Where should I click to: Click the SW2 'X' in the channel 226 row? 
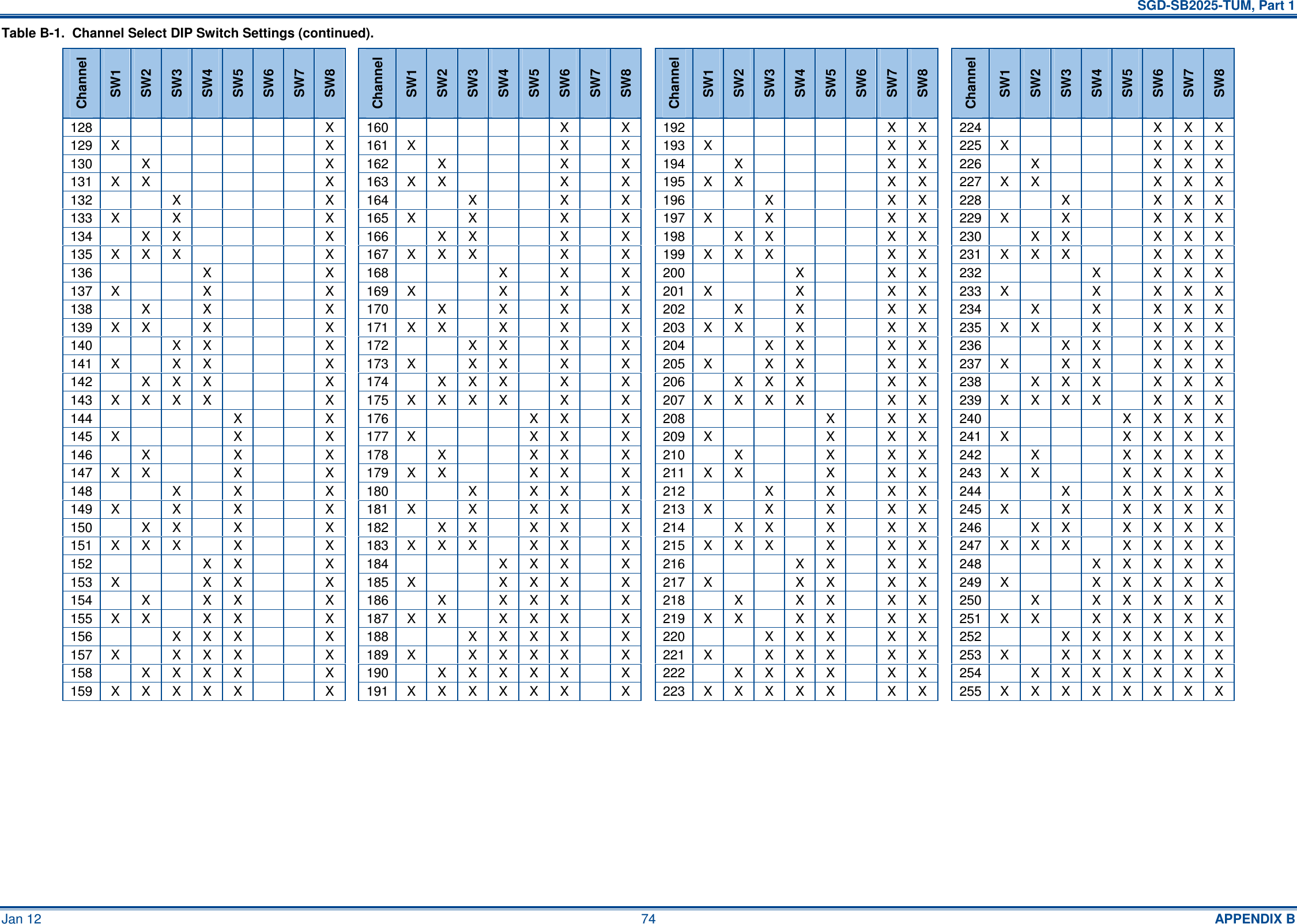(x=1035, y=164)
